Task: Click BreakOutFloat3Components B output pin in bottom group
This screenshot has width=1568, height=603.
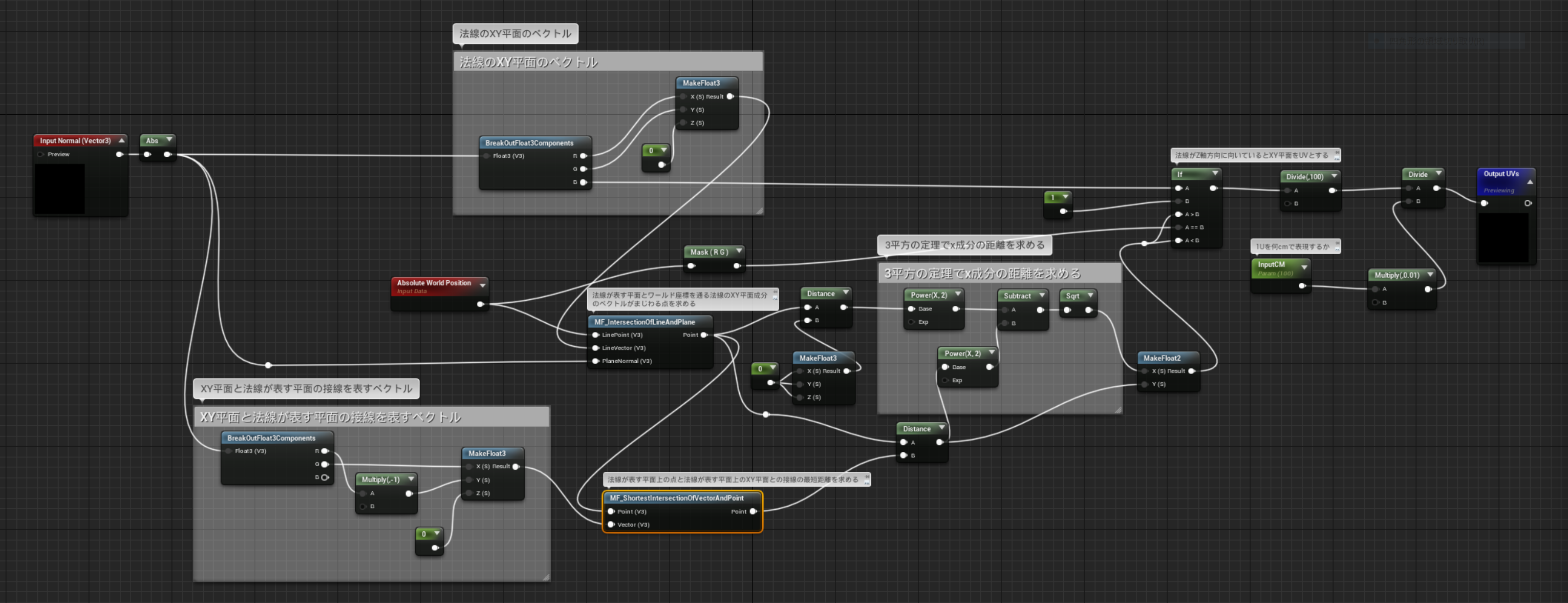Action: [325, 477]
